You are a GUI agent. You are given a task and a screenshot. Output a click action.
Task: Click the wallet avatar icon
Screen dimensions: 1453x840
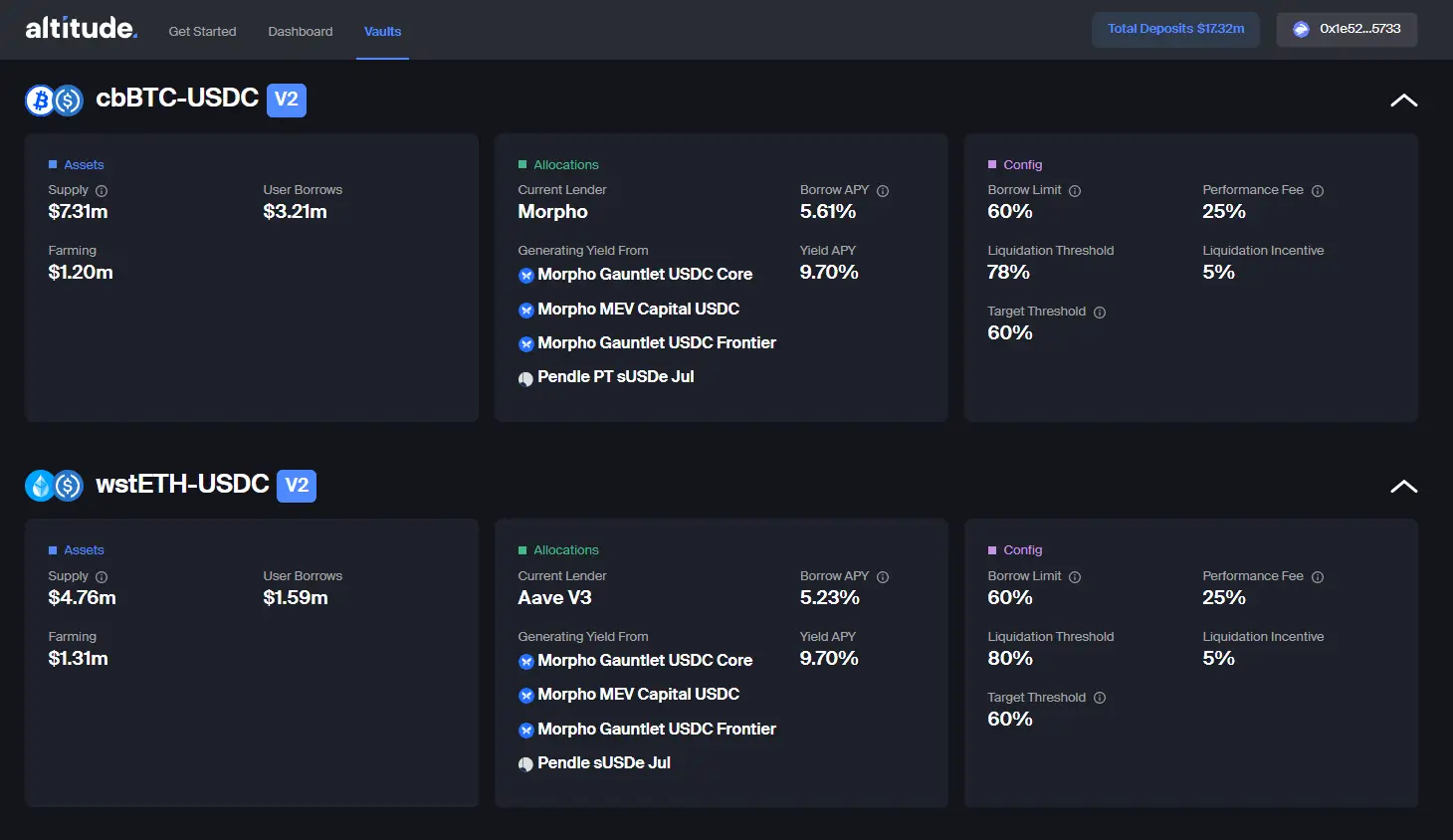[1301, 29]
